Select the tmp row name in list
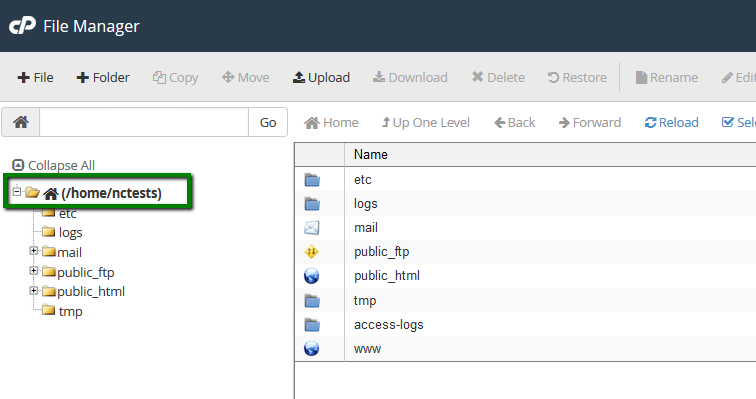Screen dimensions: 756x399 coord(365,301)
